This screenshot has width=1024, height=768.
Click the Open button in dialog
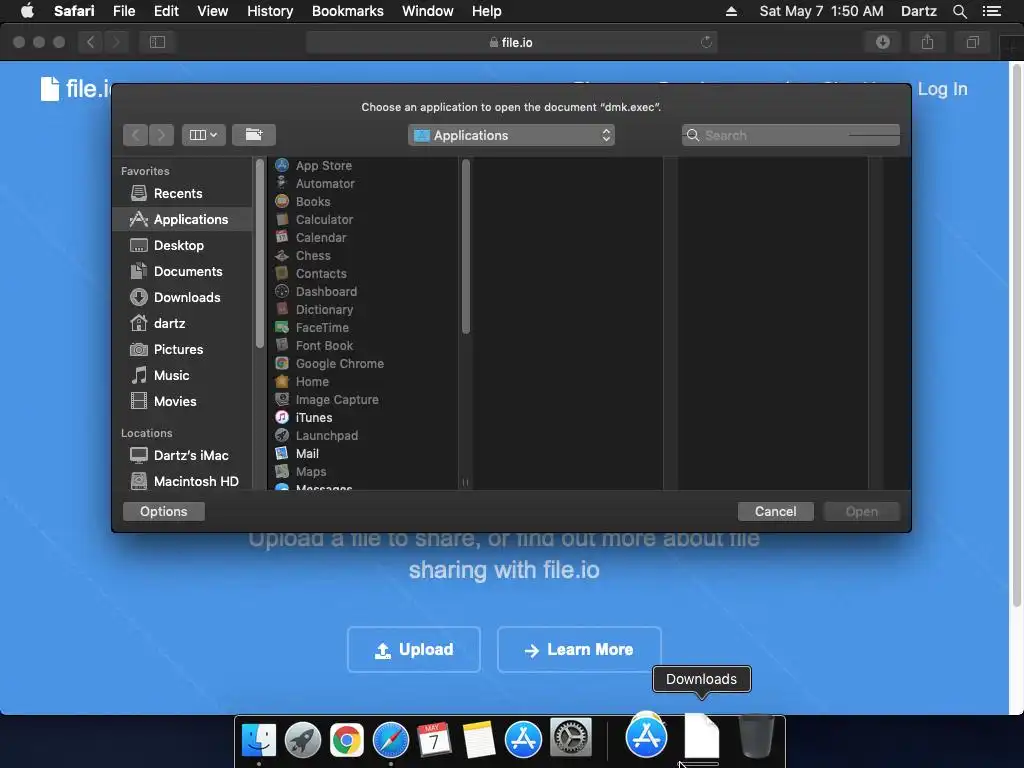861,511
